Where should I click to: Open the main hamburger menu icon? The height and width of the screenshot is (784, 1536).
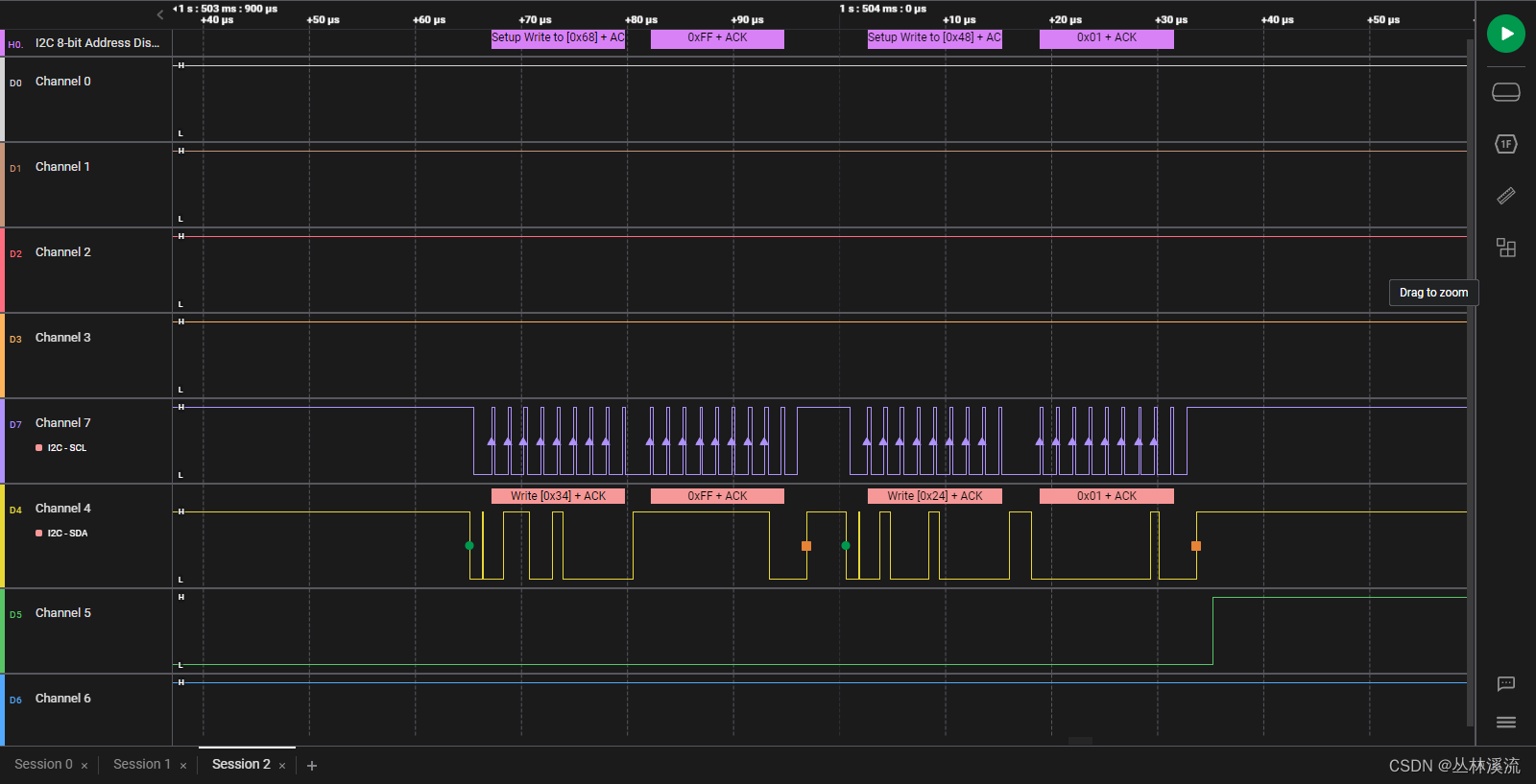click(1505, 723)
